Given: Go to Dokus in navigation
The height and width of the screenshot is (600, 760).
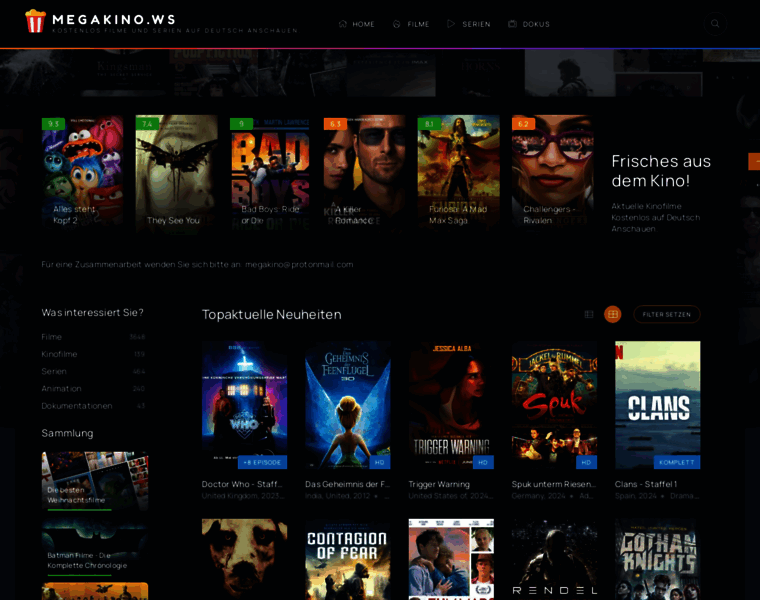Looking at the screenshot, I should click(x=536, y=24).
